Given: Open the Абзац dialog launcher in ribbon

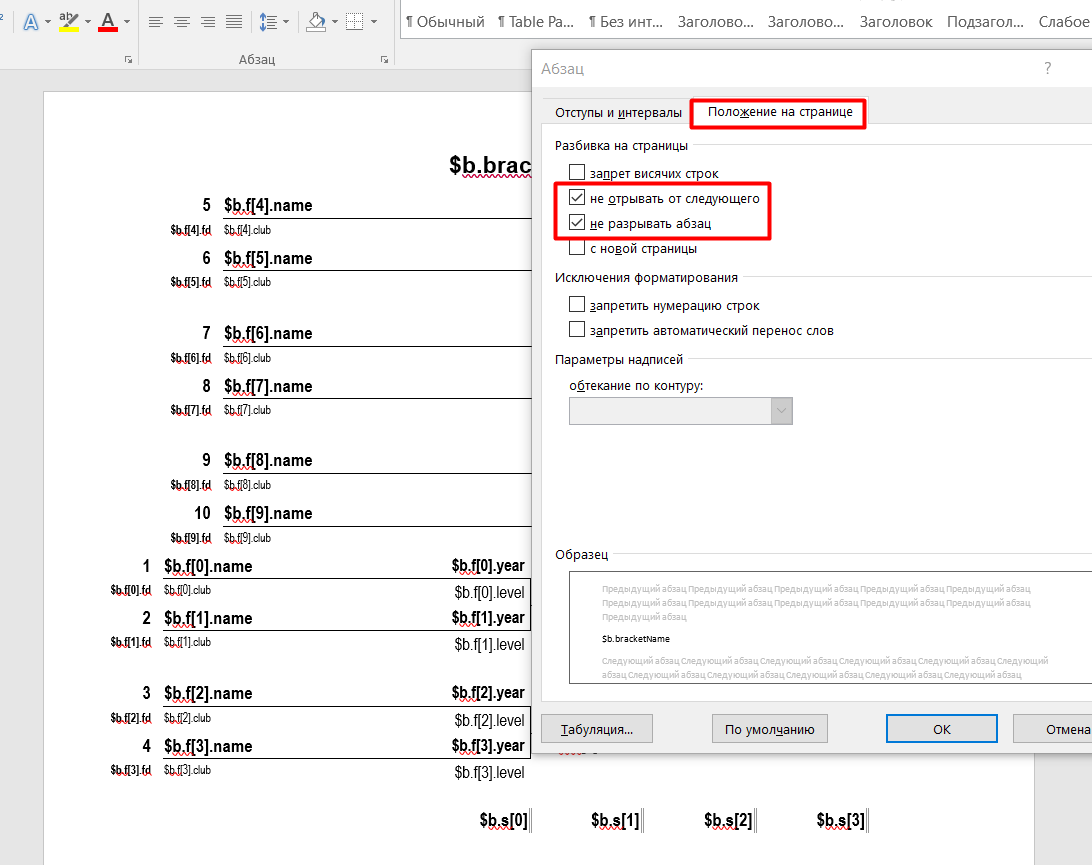Looking at the screenshot, I should pyautogui.click(x=384, y=60).
